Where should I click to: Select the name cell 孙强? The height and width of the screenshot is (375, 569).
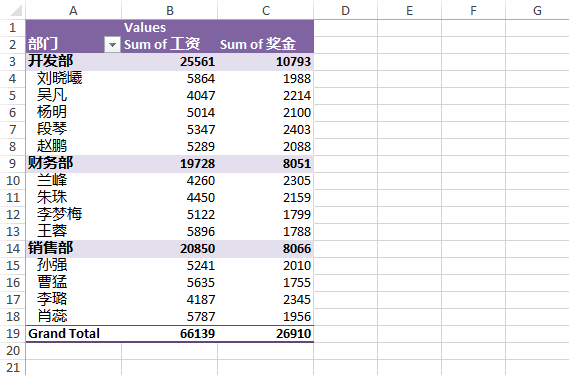[x=52, y=265]
